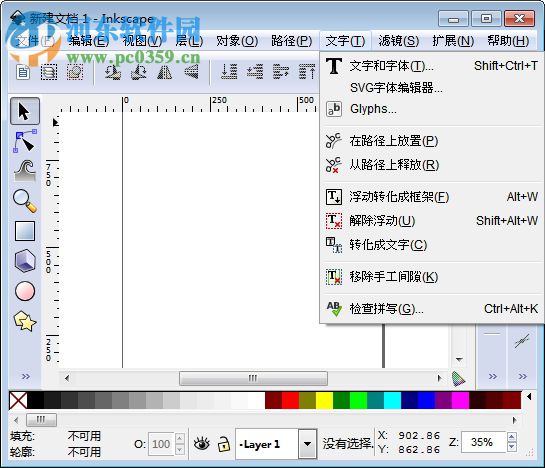This screenshot has height=468, width=545.
Task: Select the circle ellipse tool
Action: point(25,291)
